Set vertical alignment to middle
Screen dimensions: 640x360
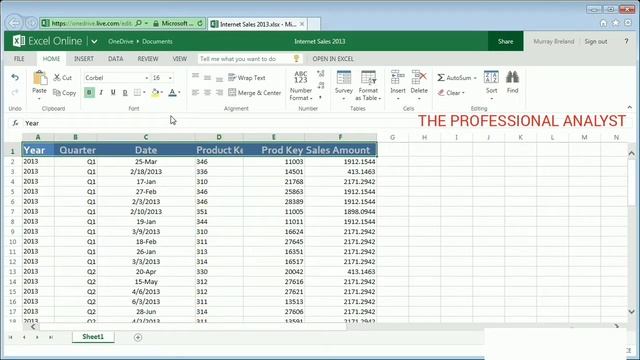(x=207, y=78)
